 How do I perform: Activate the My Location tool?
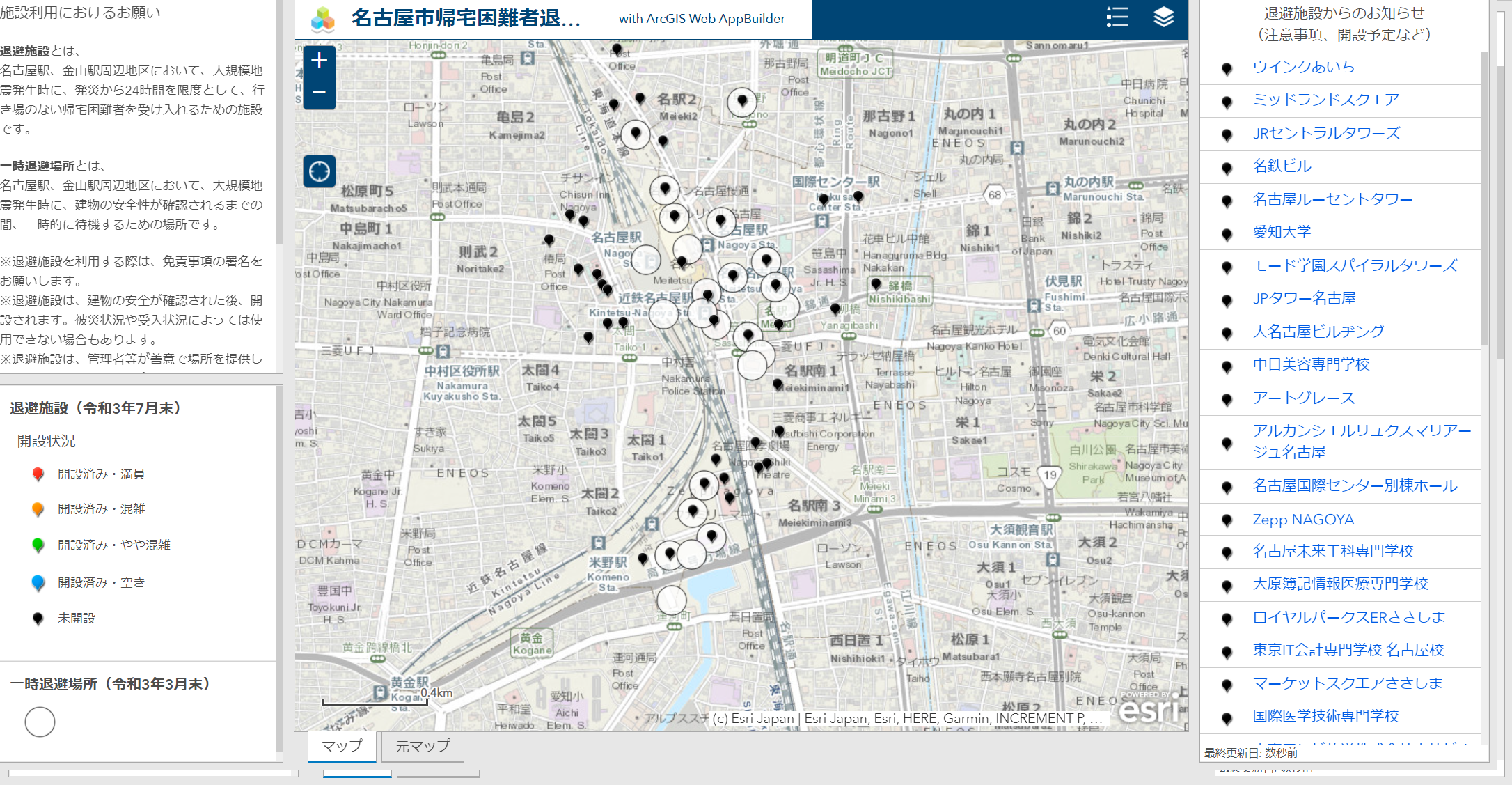[320, 171]
